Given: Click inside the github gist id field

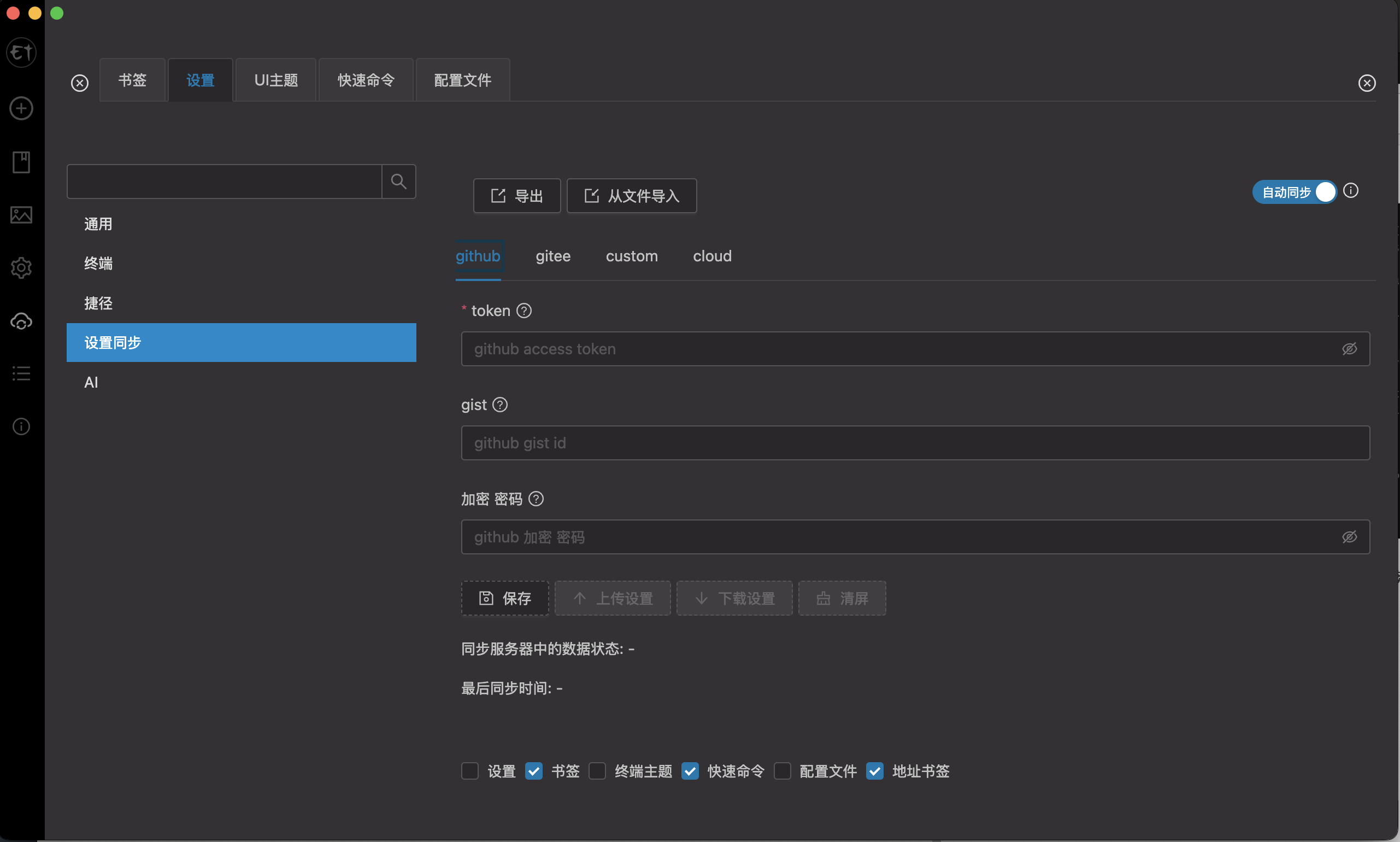Looking at the screenshot, I should (907, 442).
